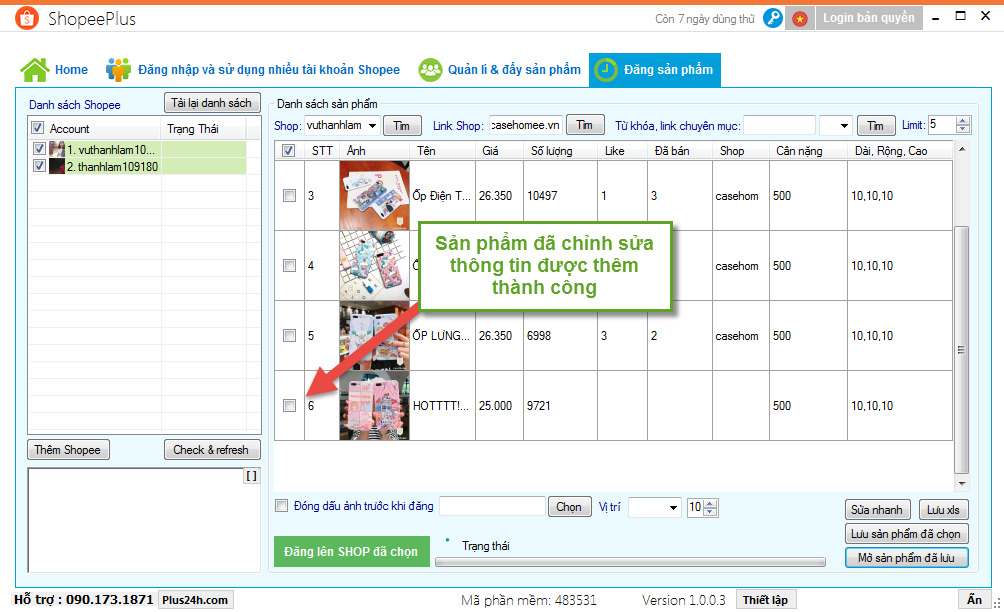Viewport: 1004px width, 612px height.
Task: Click the multi-account people icon
Action: [x=119, y=70]
